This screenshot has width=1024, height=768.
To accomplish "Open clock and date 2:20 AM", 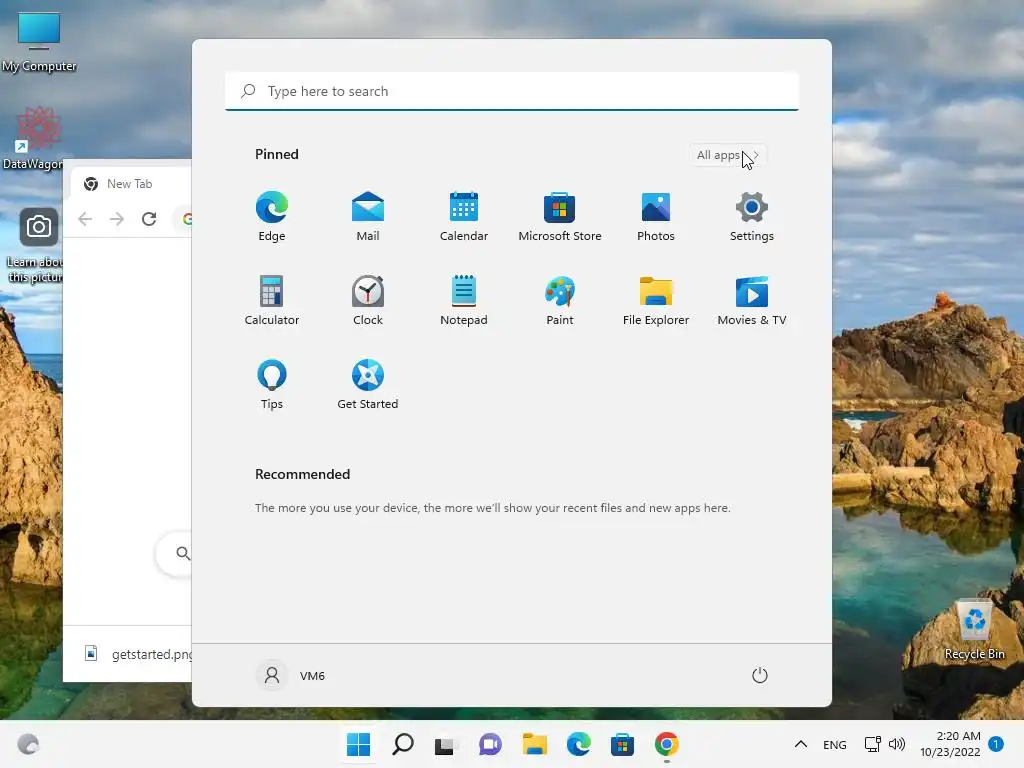I will (x=950, y=744).
